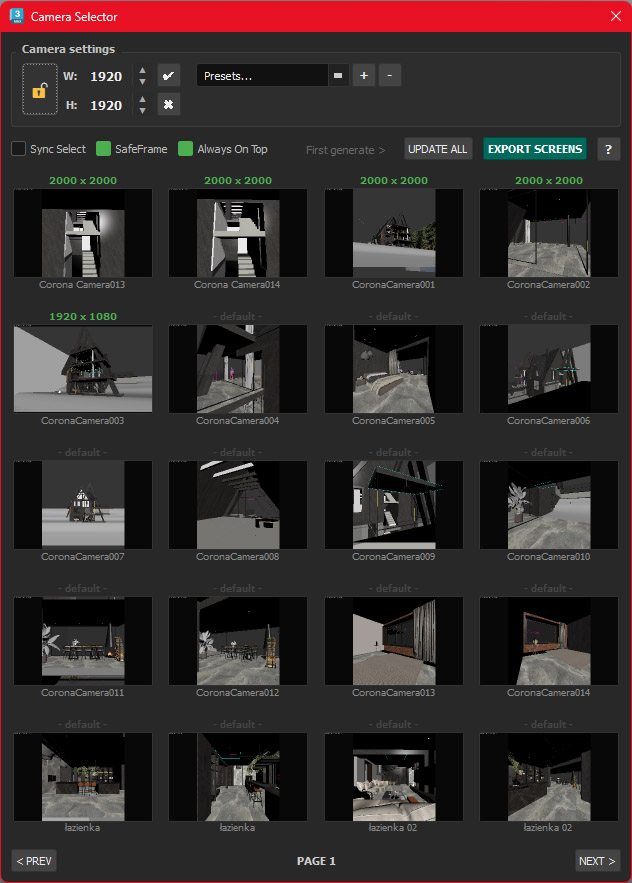Select the CoronaCamera009 thumbnail
This screenshot has height=883, width=632.
[x=394, y=505]
